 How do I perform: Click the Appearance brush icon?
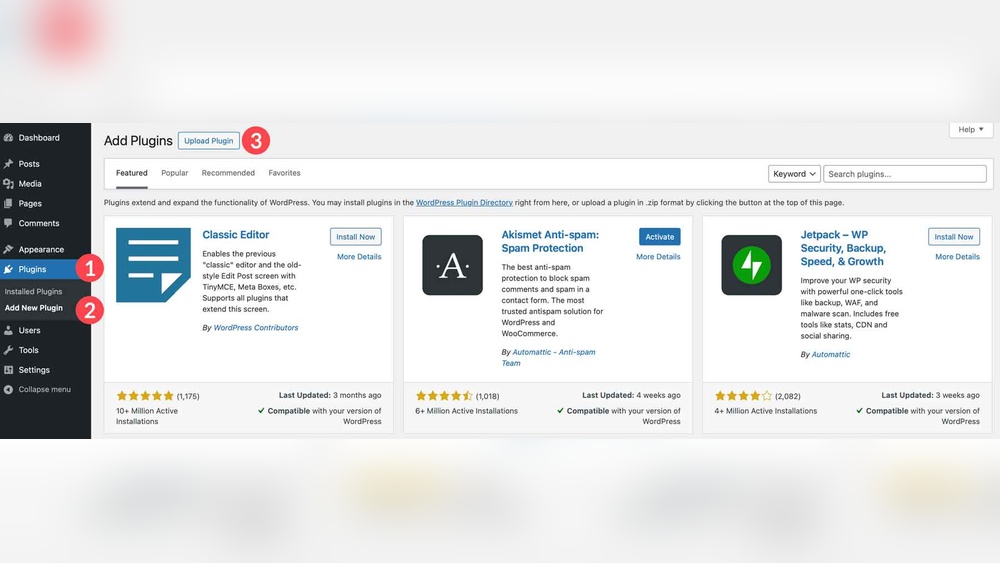8,249
